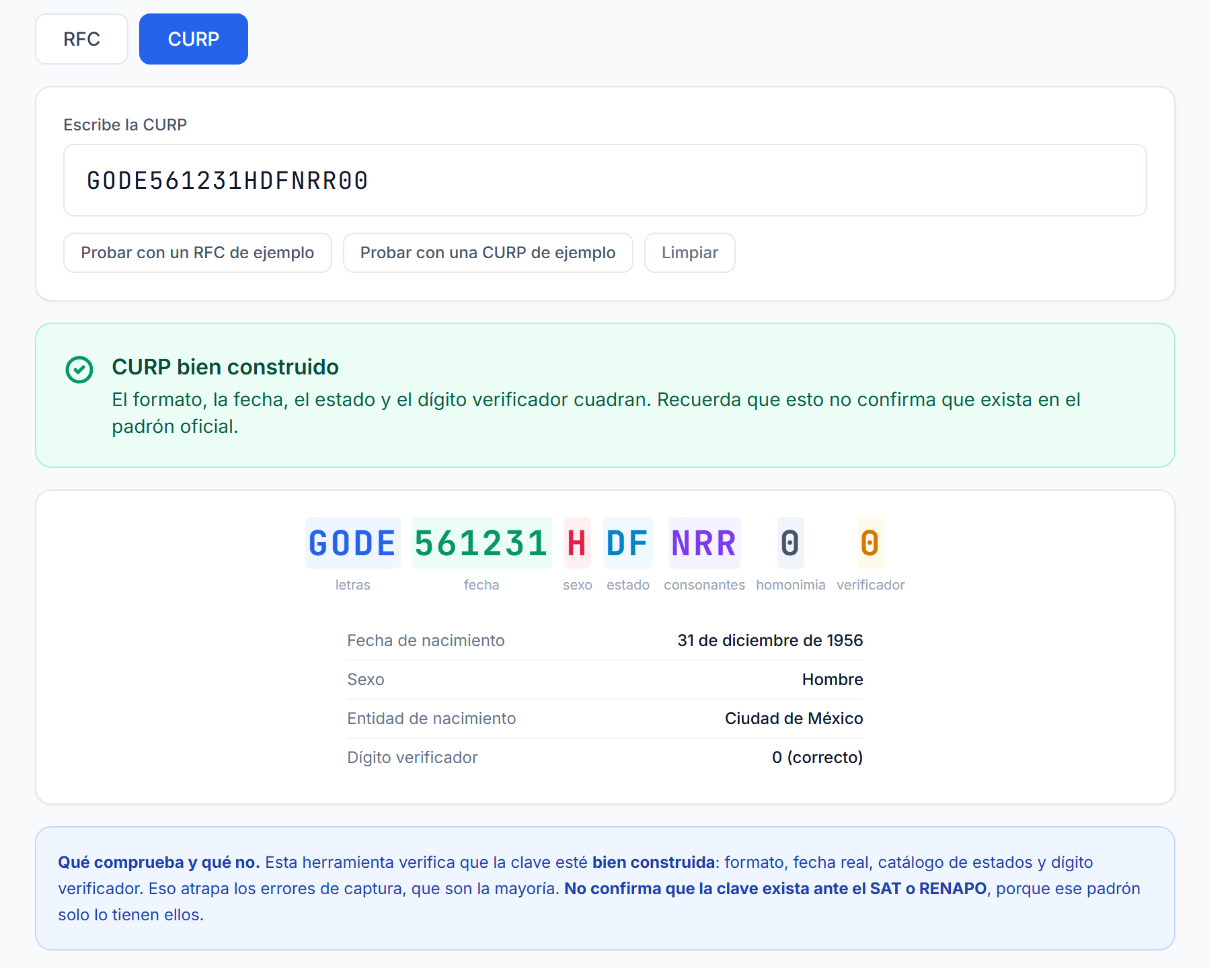Click the purple NRR consonantes segment
The height and width of the screenshot is (968, 1232).
pyautogui.click(x=704, y=542)
